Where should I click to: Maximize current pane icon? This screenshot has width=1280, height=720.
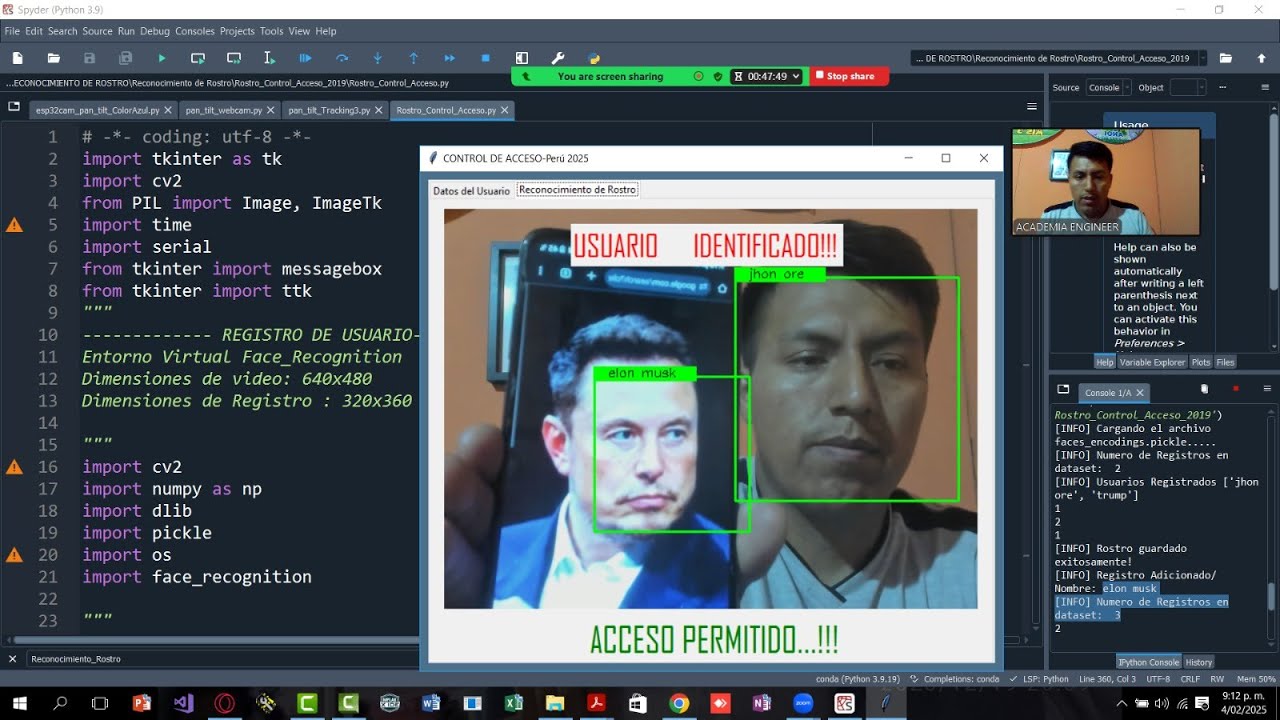pyautogui.click(x=522, y=58)
